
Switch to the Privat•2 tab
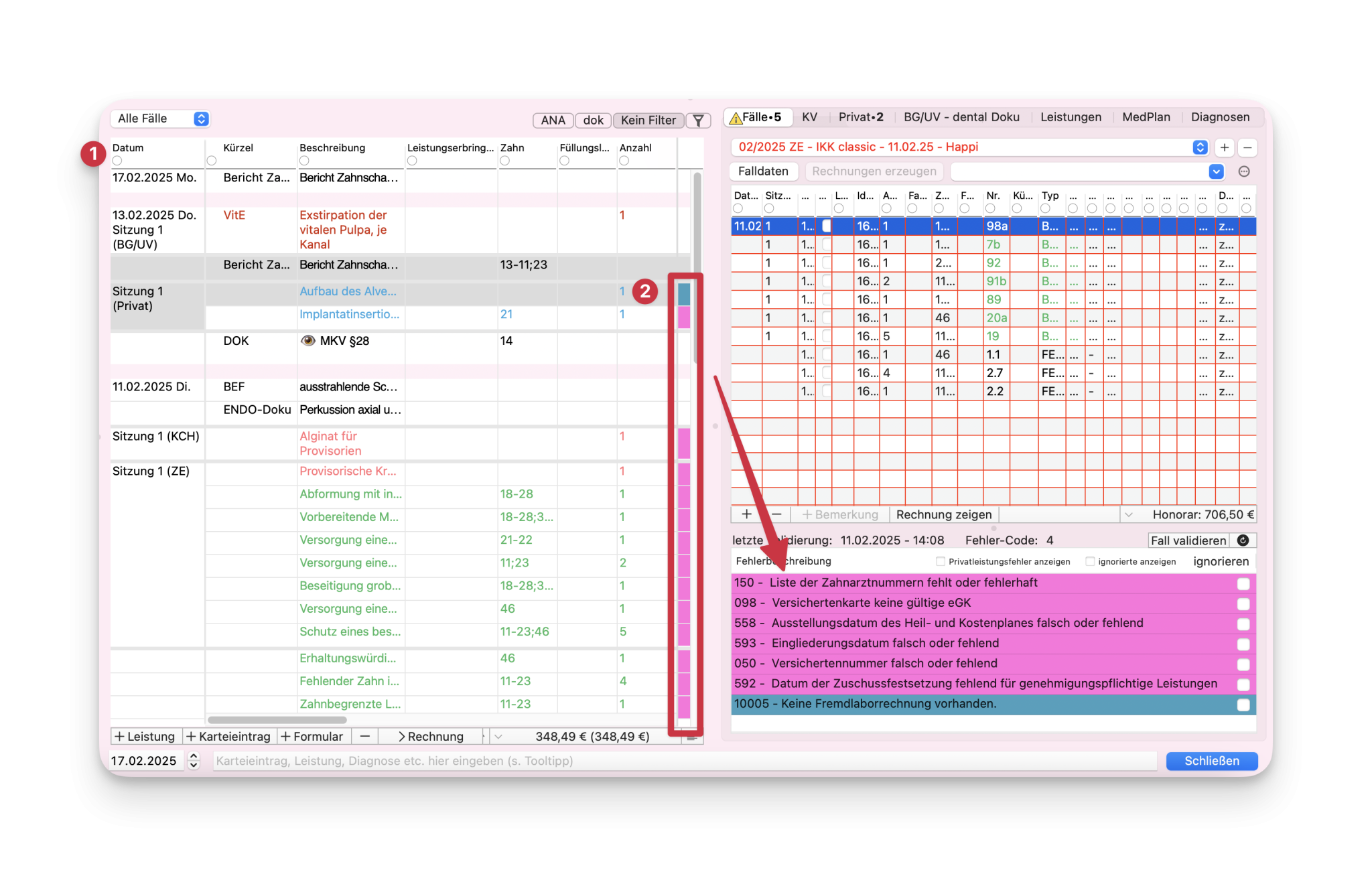[x=861, y=117]
